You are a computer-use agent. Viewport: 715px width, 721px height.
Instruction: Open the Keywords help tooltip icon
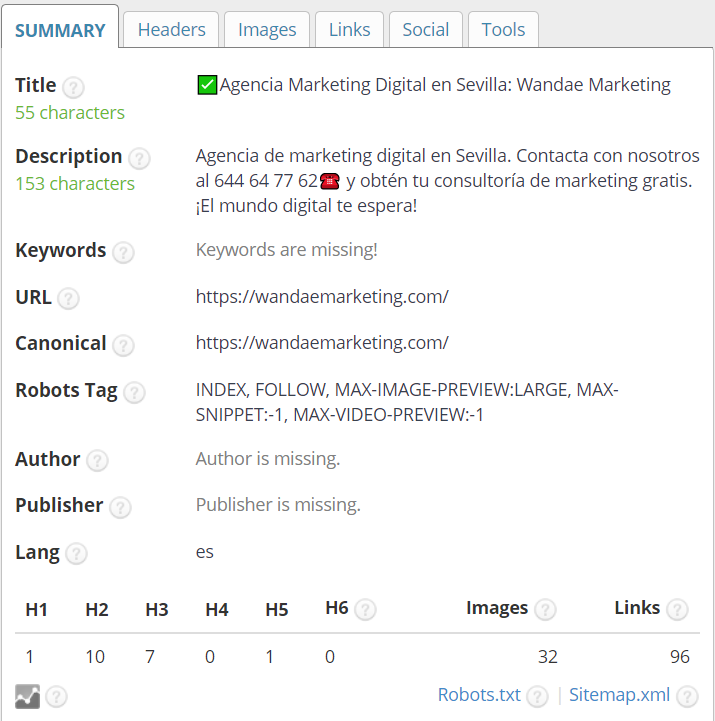pos(123,252)
